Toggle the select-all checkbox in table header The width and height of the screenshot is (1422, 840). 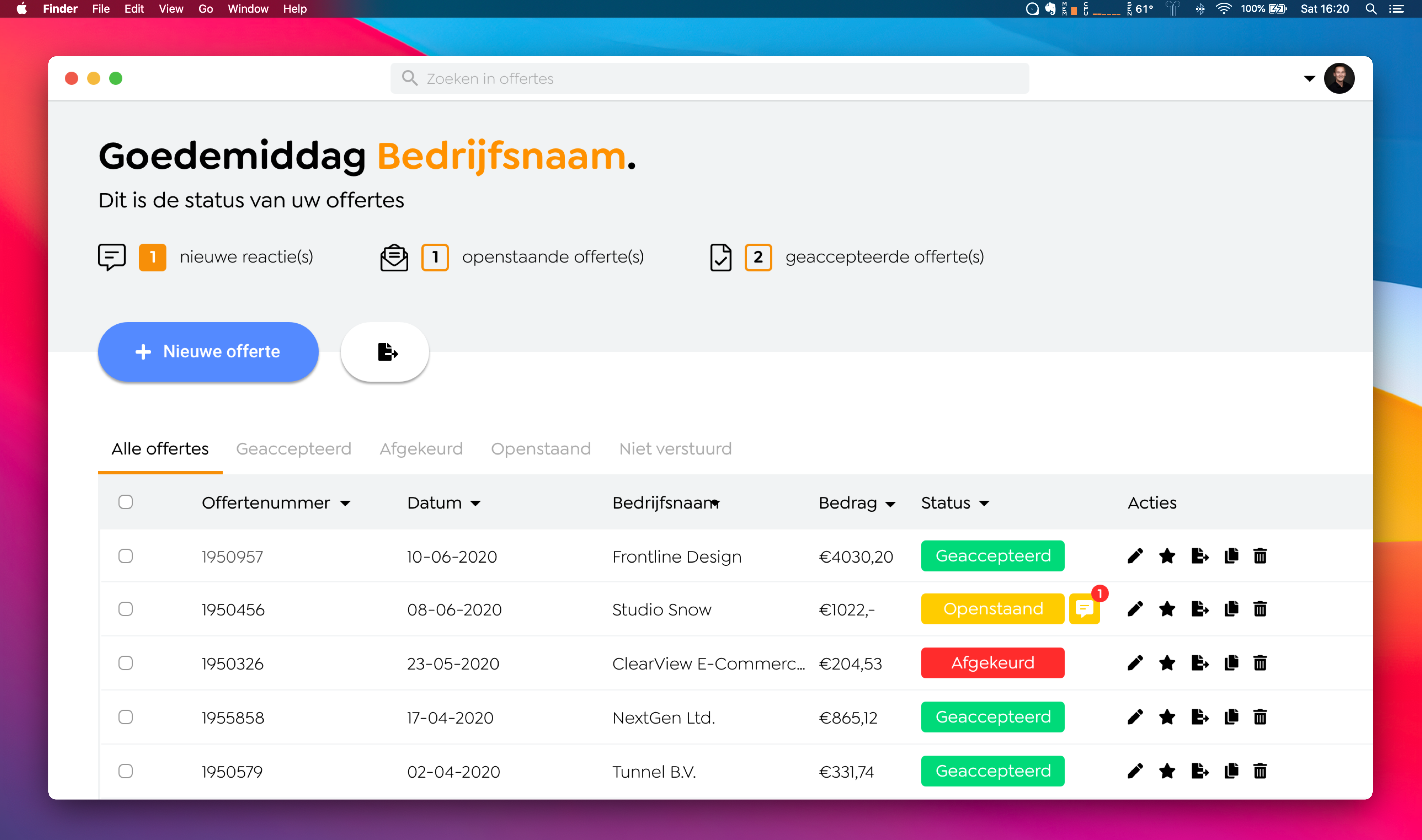126,502
